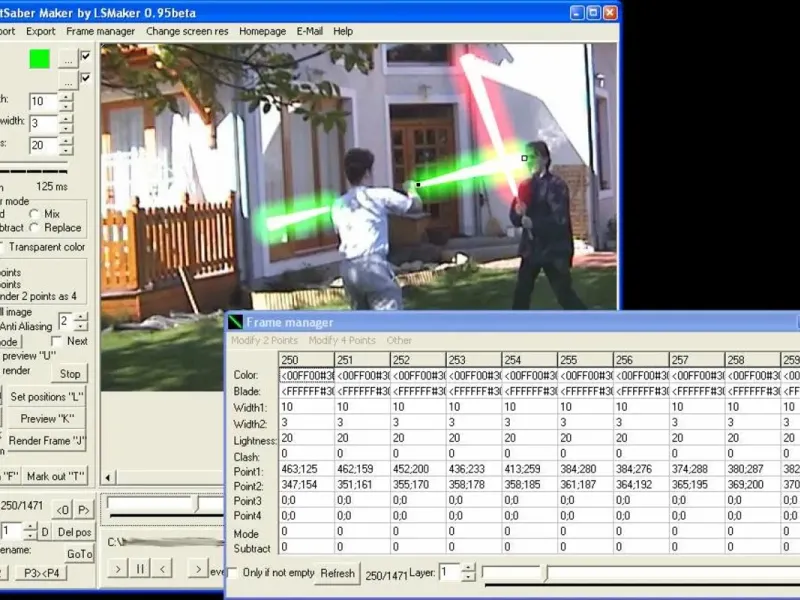
Task: Click the Layer field in Frame manager
Action: (x=449, y=572)
